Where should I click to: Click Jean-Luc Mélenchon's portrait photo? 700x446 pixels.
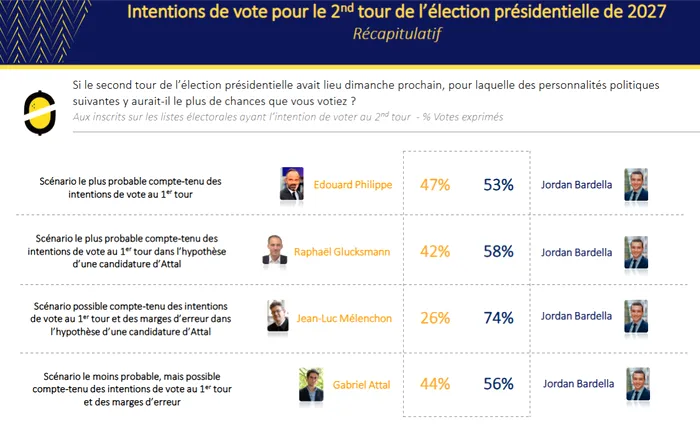[x=278, y=316]
